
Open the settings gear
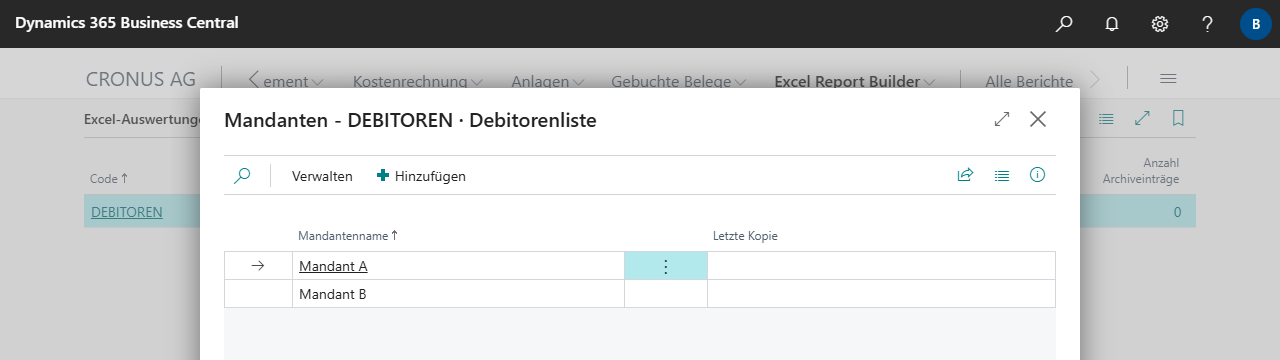[x=1160, y=23]
